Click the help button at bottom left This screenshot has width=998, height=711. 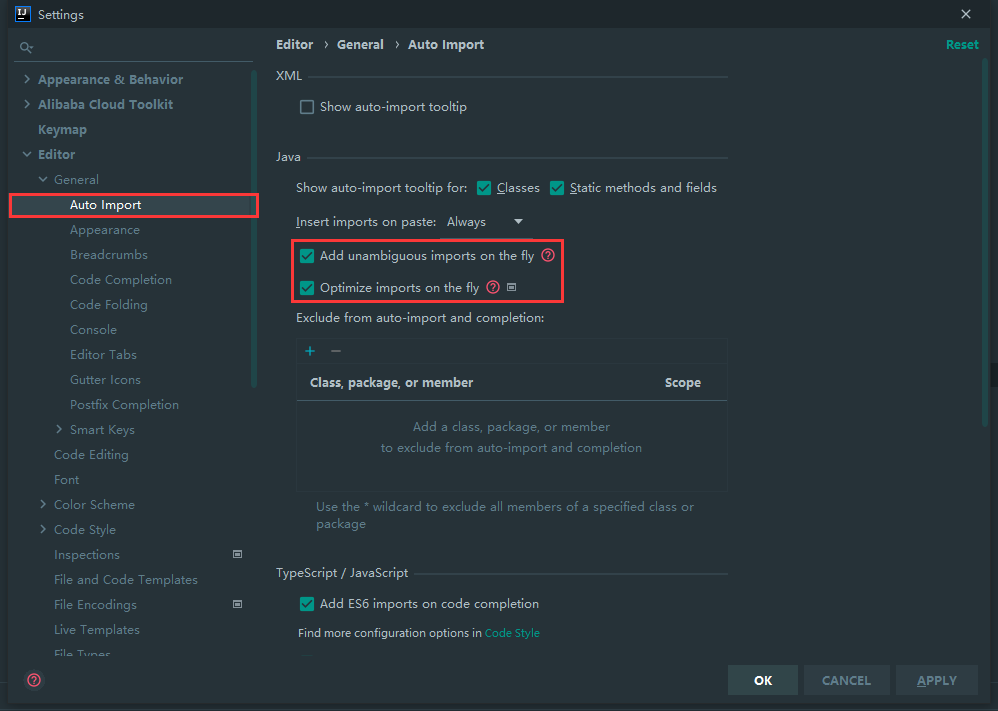click(x=34, y=680)
